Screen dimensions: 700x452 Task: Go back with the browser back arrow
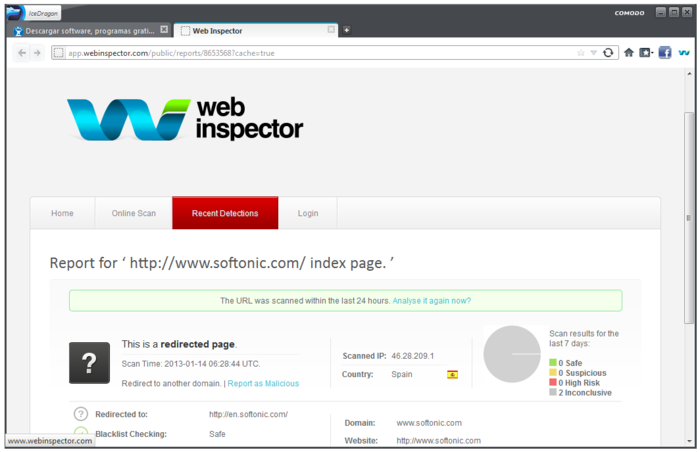[21, 53]
